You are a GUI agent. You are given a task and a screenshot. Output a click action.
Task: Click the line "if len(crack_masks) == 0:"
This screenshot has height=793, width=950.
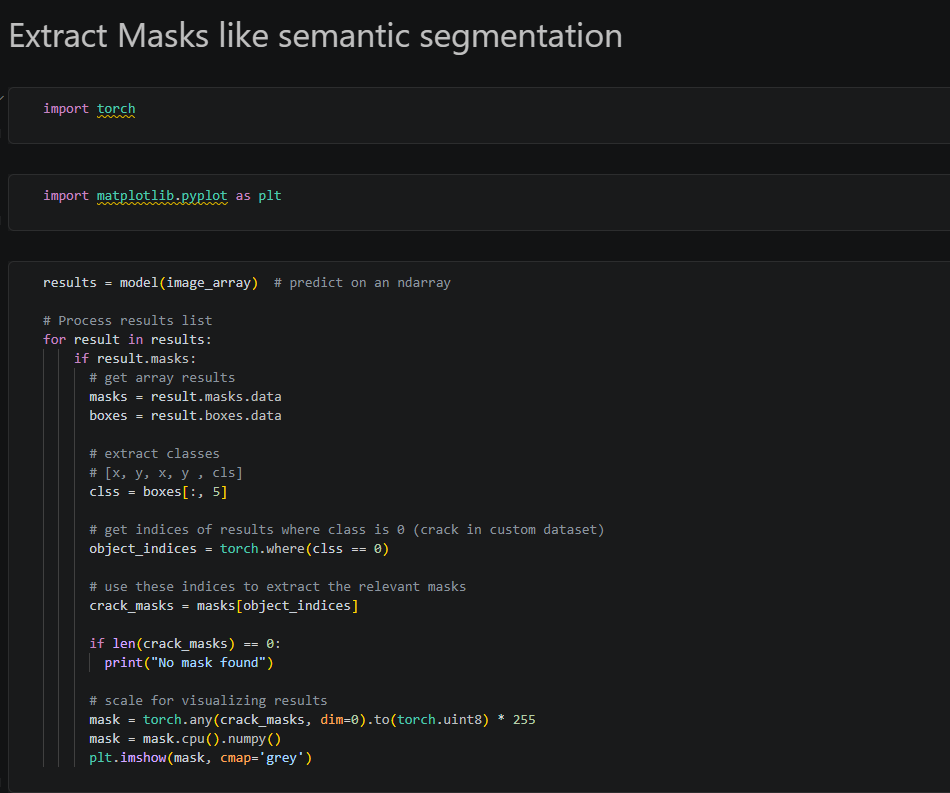coord(185,644)
